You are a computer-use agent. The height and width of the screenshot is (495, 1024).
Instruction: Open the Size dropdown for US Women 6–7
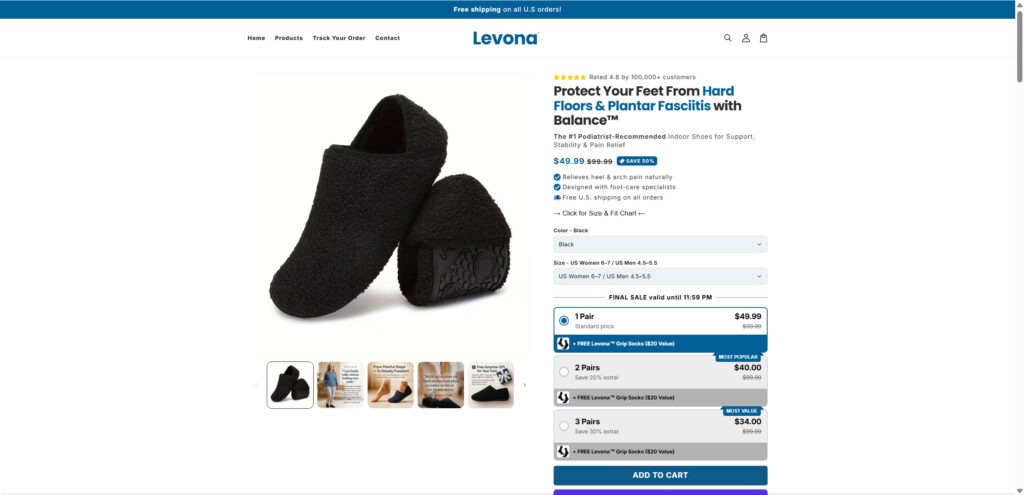pyautogui.click(x=660, y=276)
